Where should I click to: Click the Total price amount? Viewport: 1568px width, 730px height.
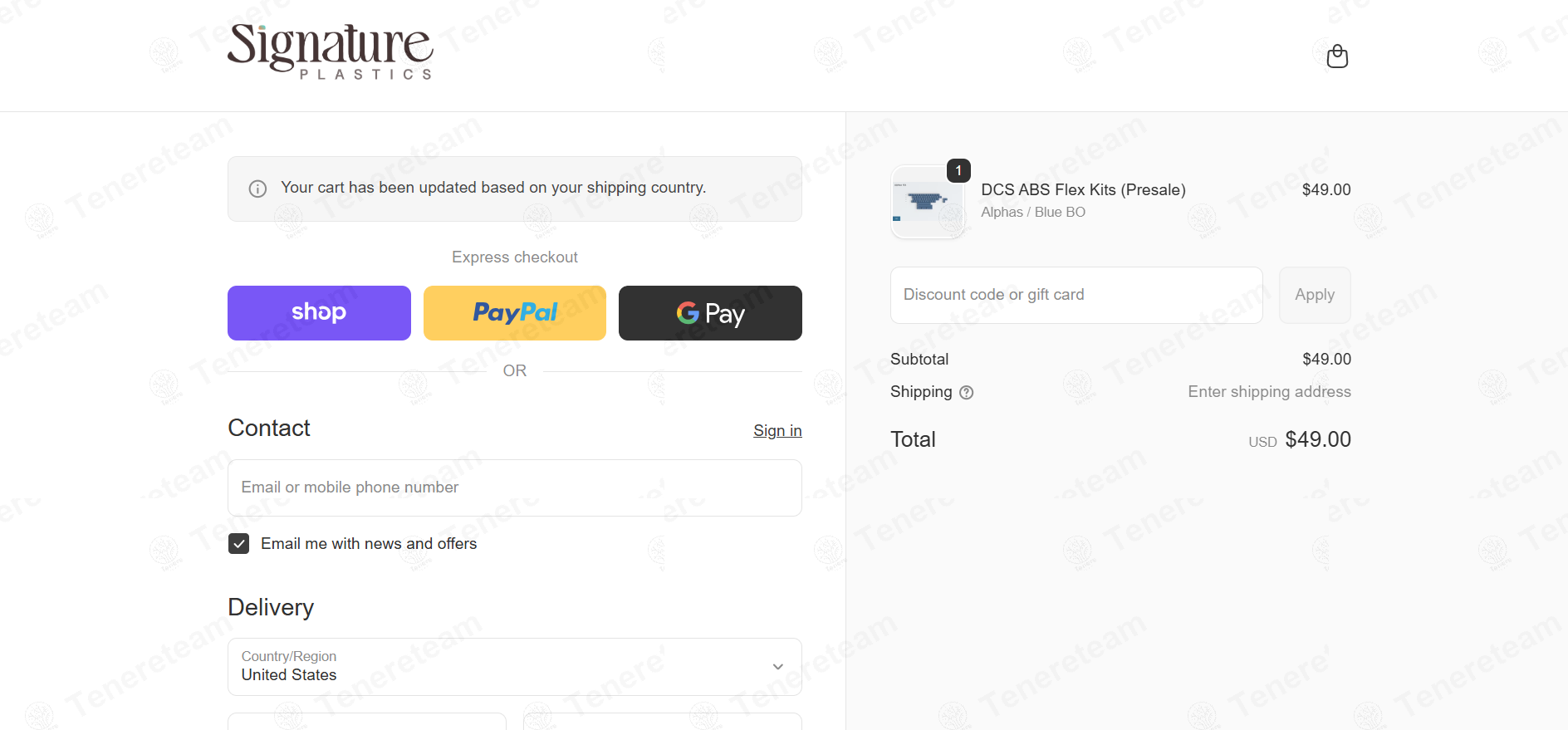coord(1318,439)
